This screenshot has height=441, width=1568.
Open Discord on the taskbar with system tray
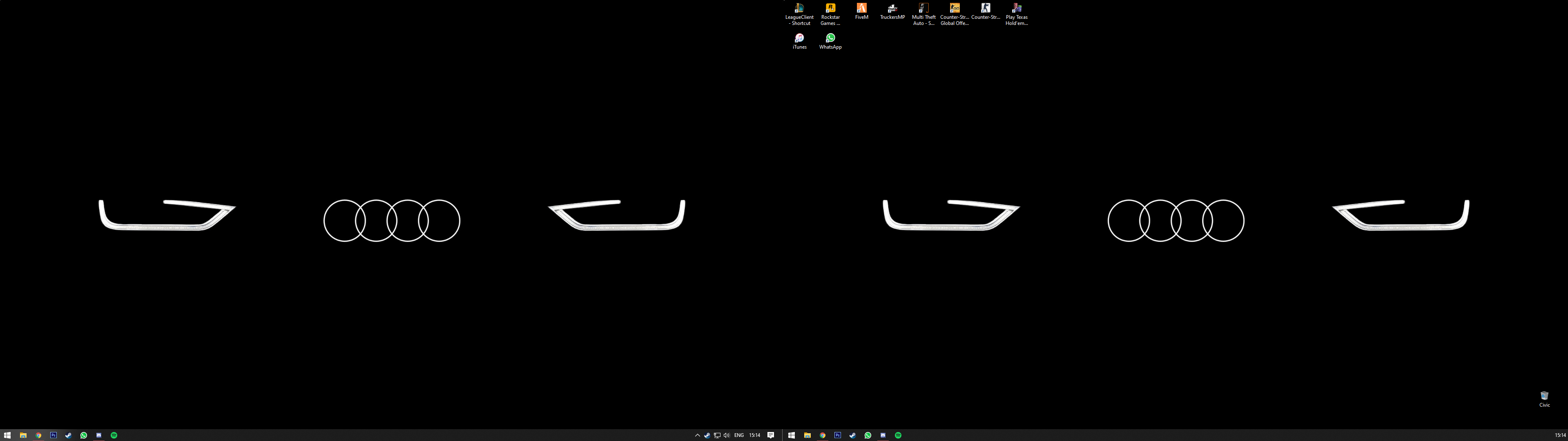(98, 435)
